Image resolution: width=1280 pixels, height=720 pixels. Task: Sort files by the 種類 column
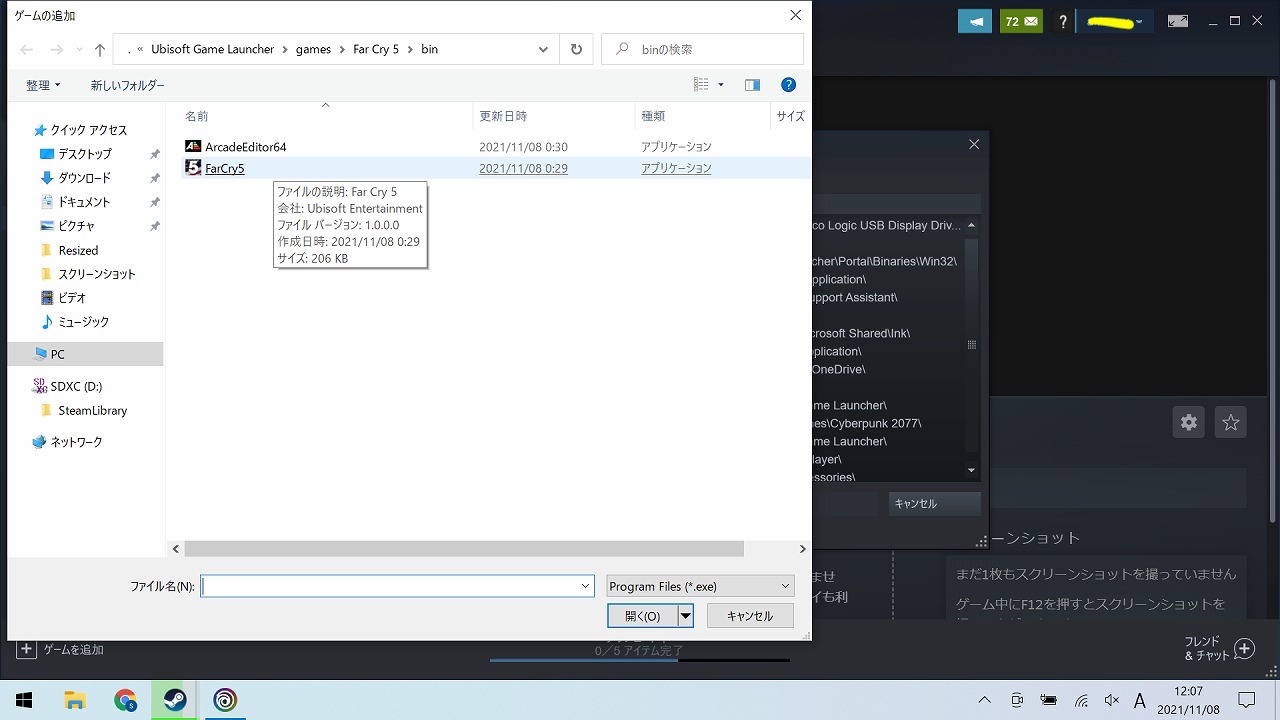pyautogui.click(x=653, y=116)
